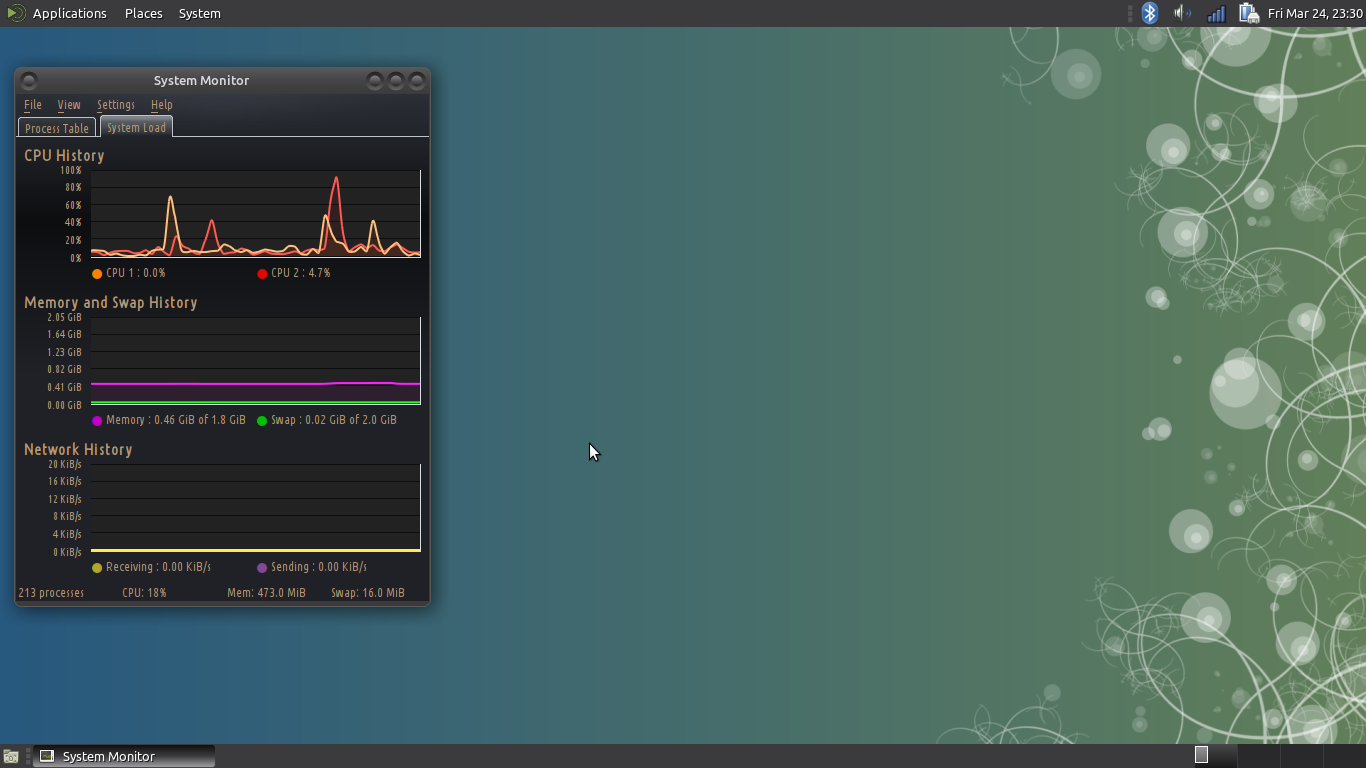The image size is (1366, 768).
Task: Open the volume control speaker icon
Action: [x=1182, y=13]
